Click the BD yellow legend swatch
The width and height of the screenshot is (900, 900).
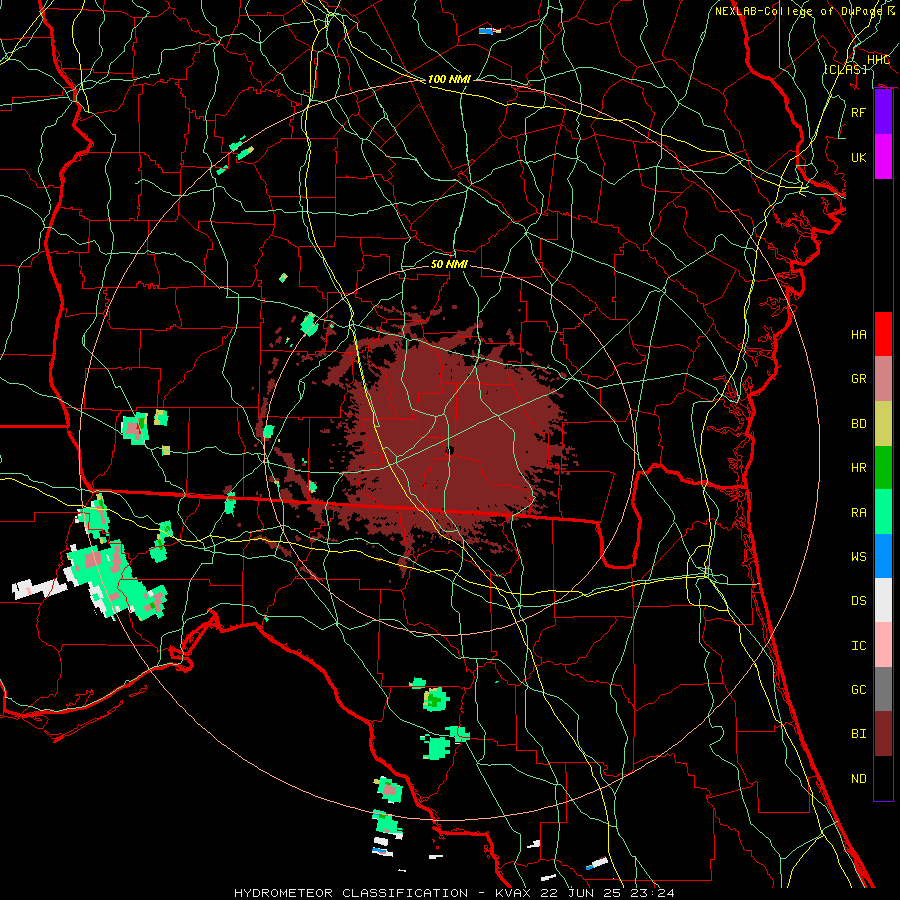[883, 423]
